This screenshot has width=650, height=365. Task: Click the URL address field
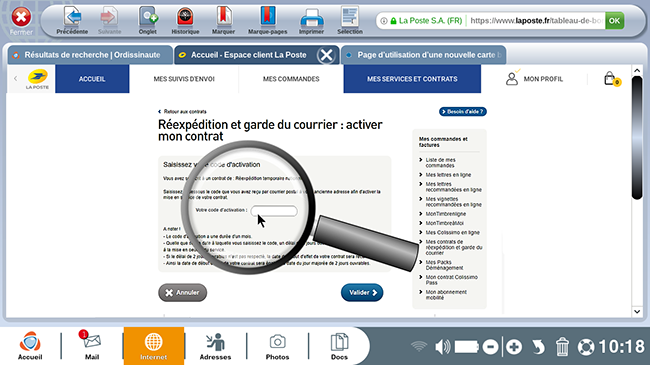point(536,20)
